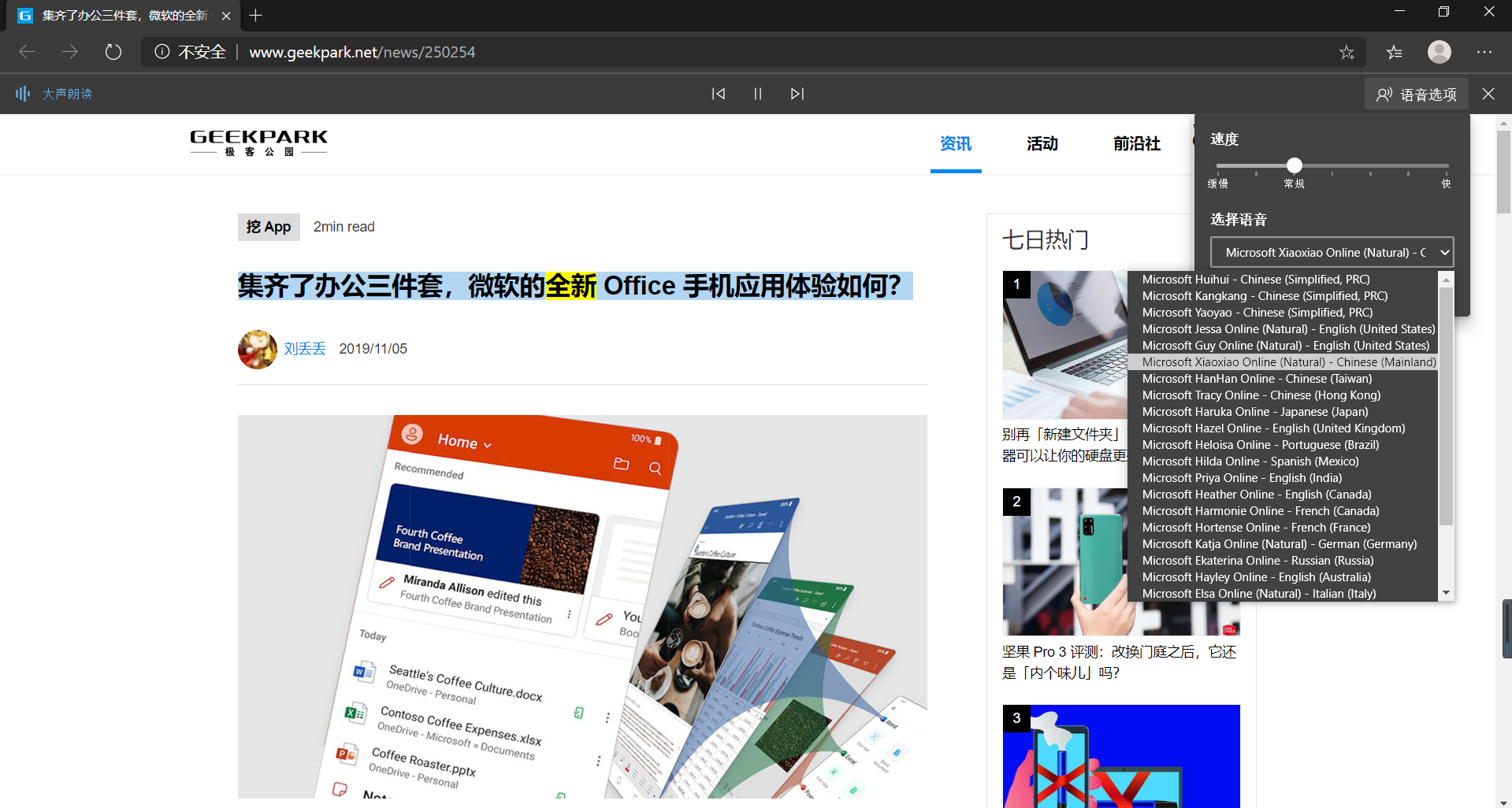
Task: Select Microsoft Hortense Online French voice
Action: click(x=1283, y=528)
